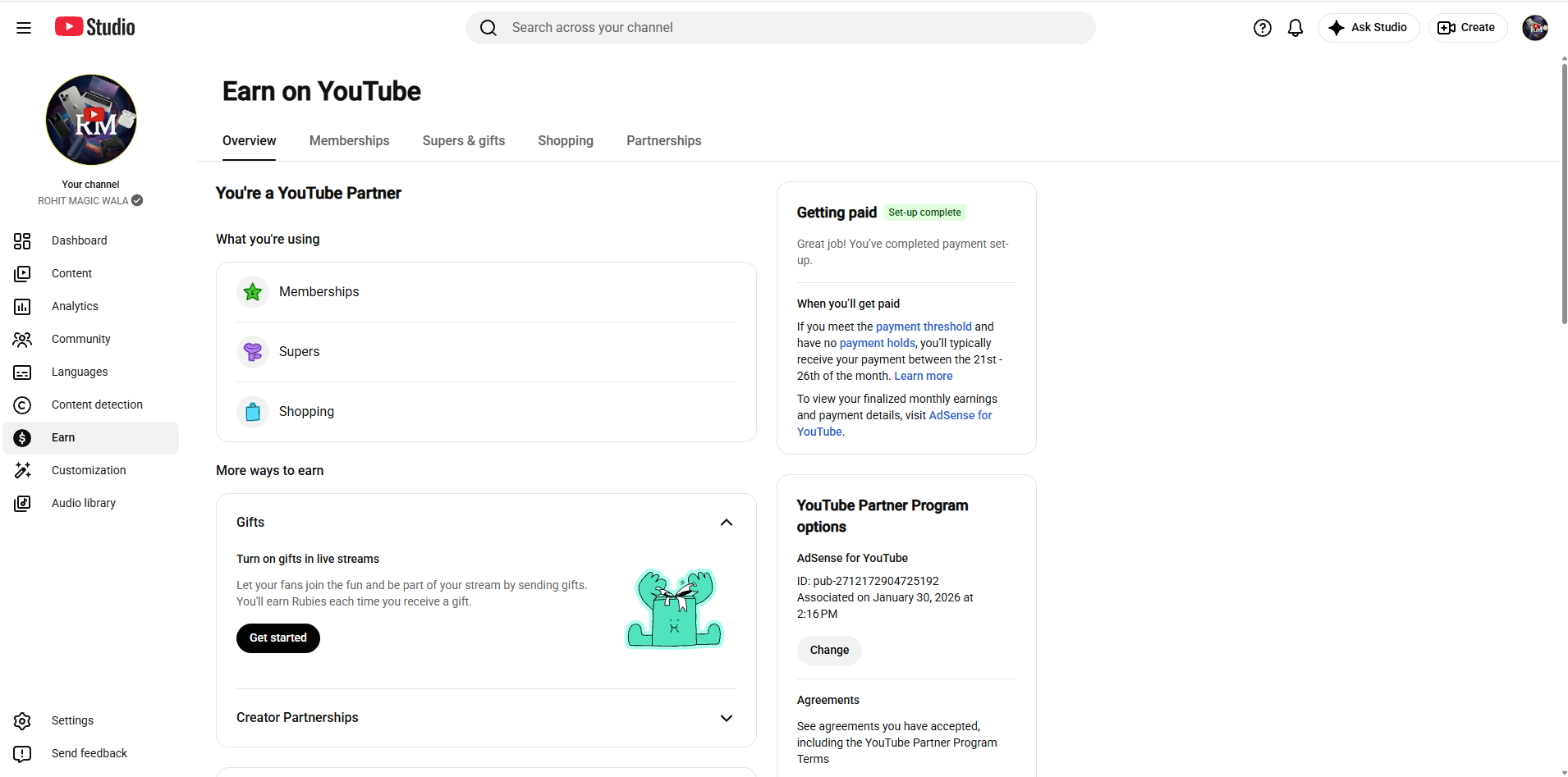
Task: Click the Supers purple icon
Action: point(253,351)
